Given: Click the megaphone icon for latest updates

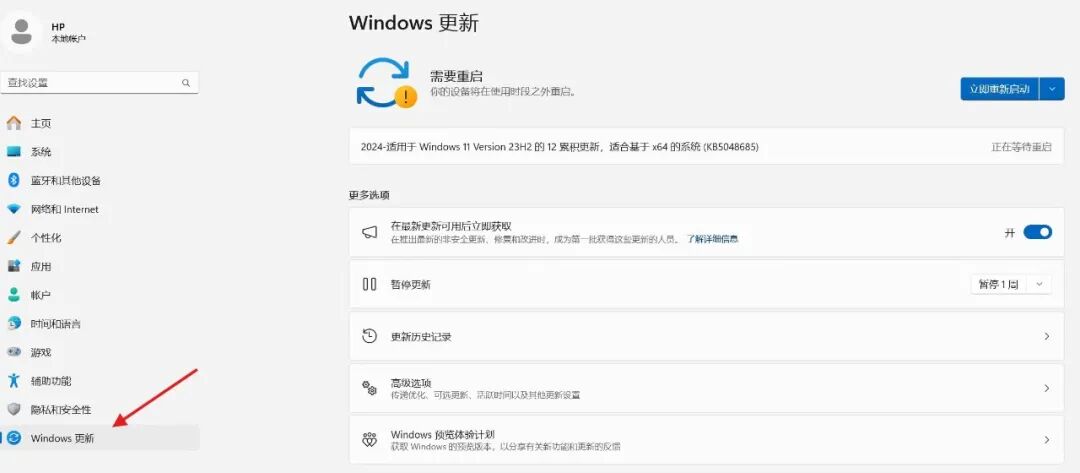Looking at the screenshot, I should [370, 232].
